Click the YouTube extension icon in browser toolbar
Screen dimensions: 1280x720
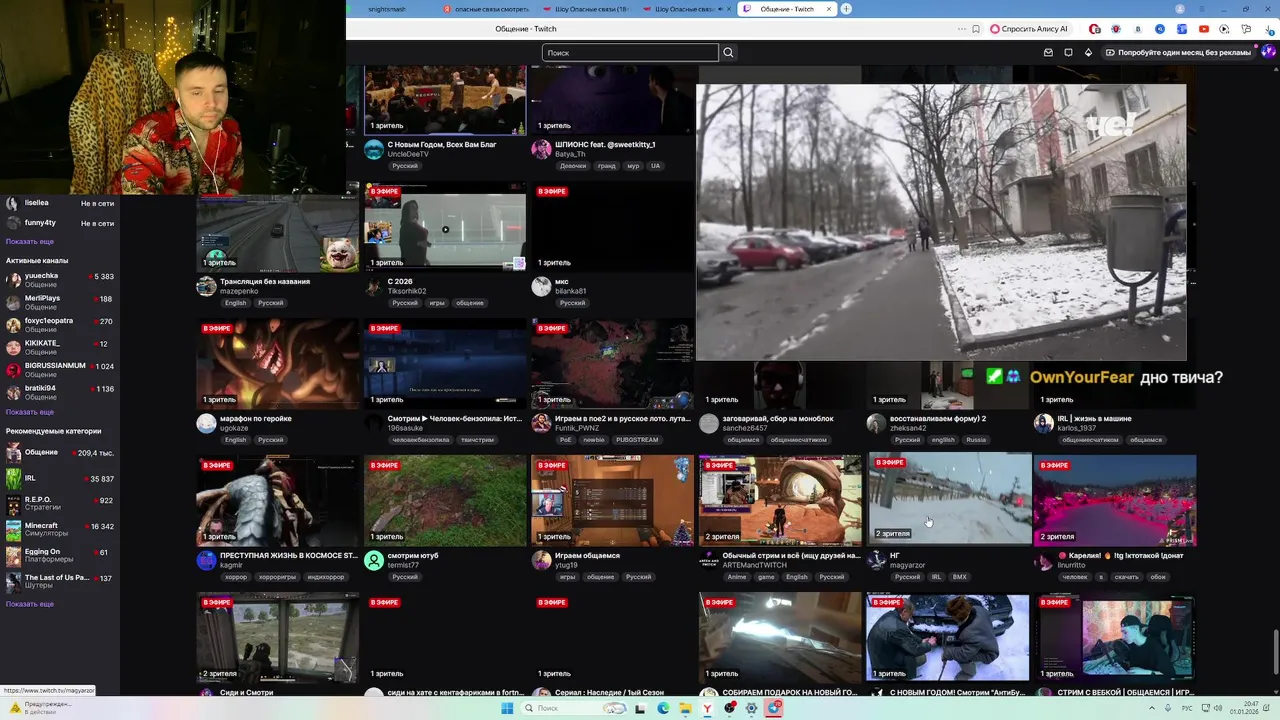click(1203, 29)
